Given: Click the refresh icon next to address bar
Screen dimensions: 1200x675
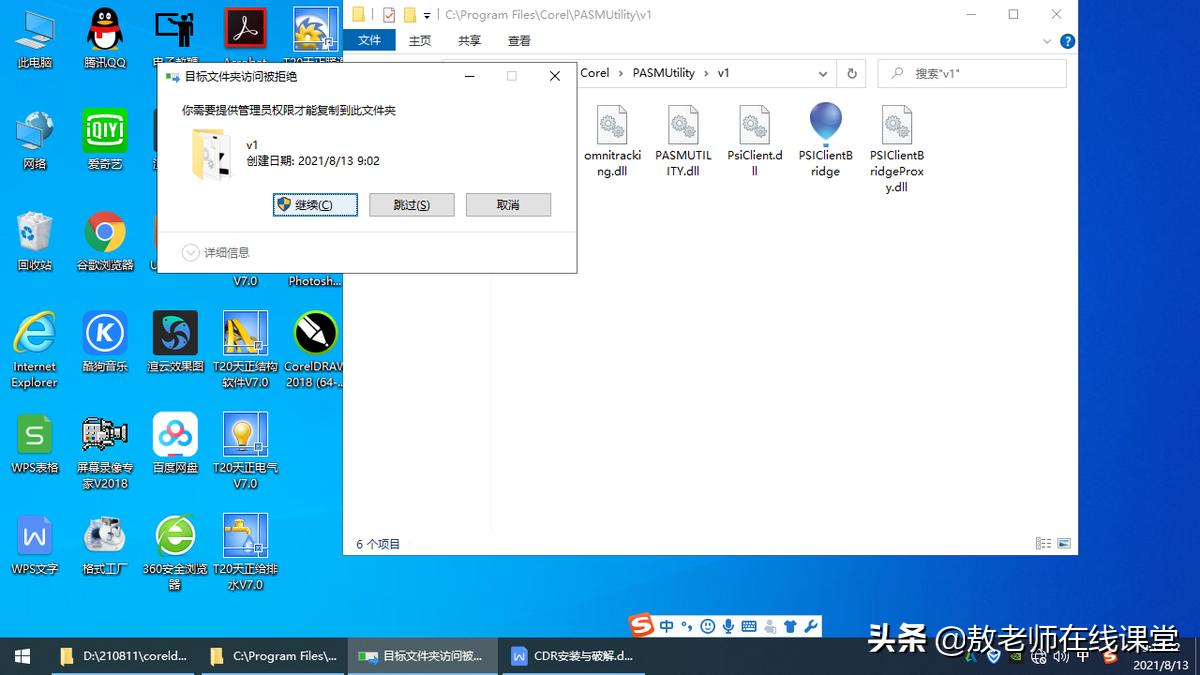Looking at the screenshot, I should coord(851,73).
